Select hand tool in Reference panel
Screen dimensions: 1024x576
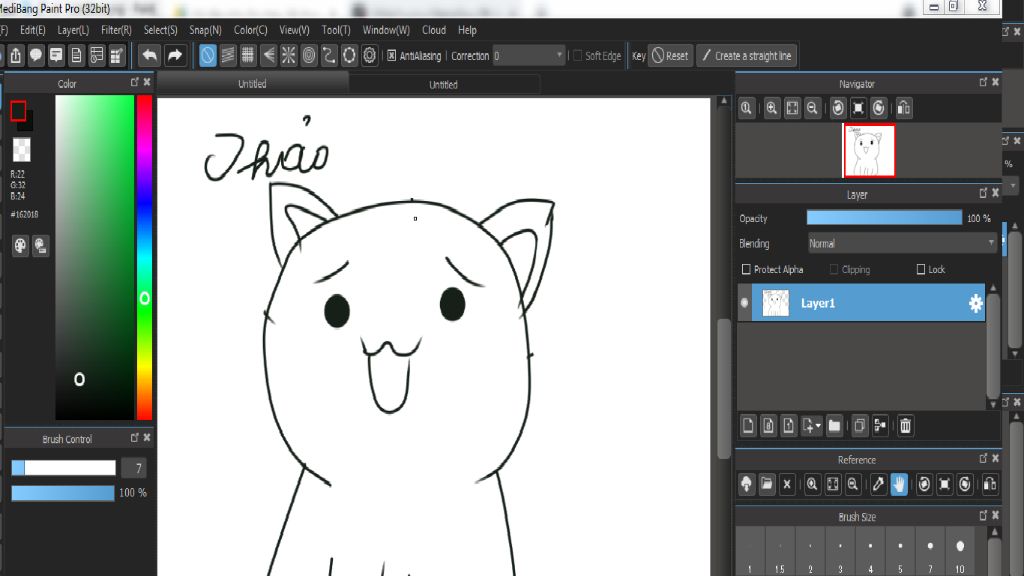[899, 484]
